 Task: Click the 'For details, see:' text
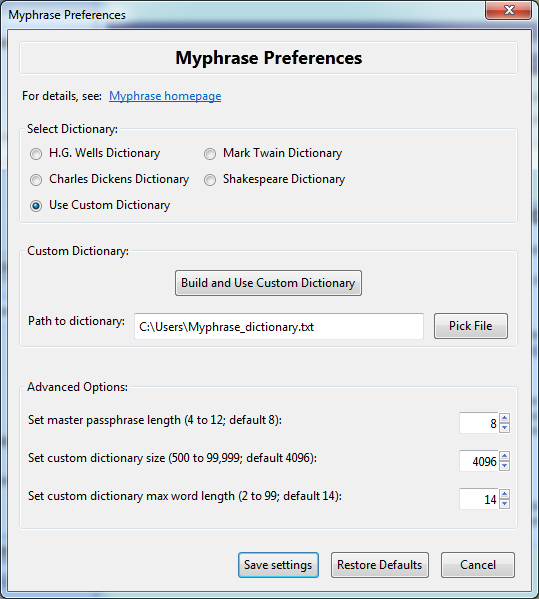point(62,96)
